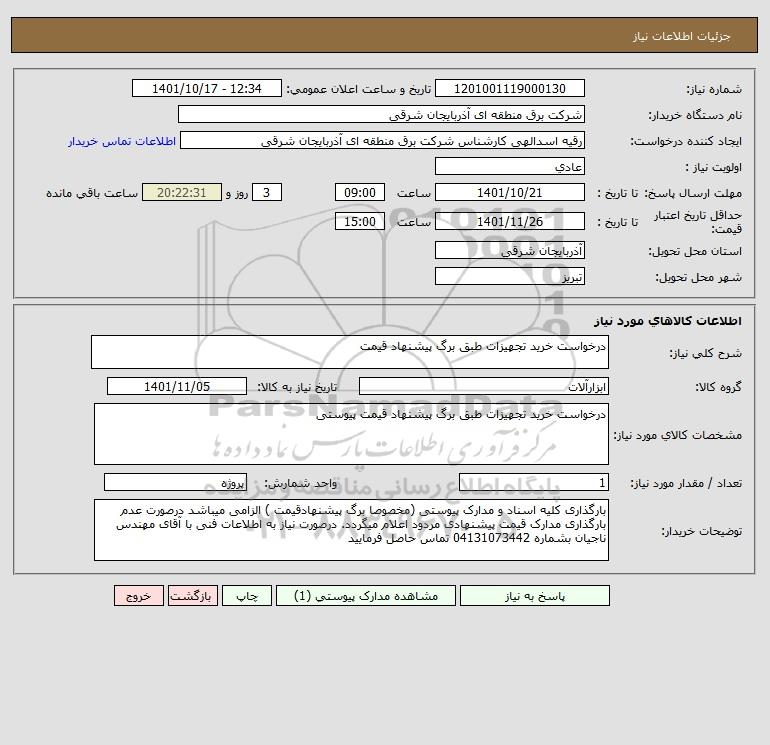
Task: Click the تاریخ نیاز به کالا label
Action: [x=297, y=387]
